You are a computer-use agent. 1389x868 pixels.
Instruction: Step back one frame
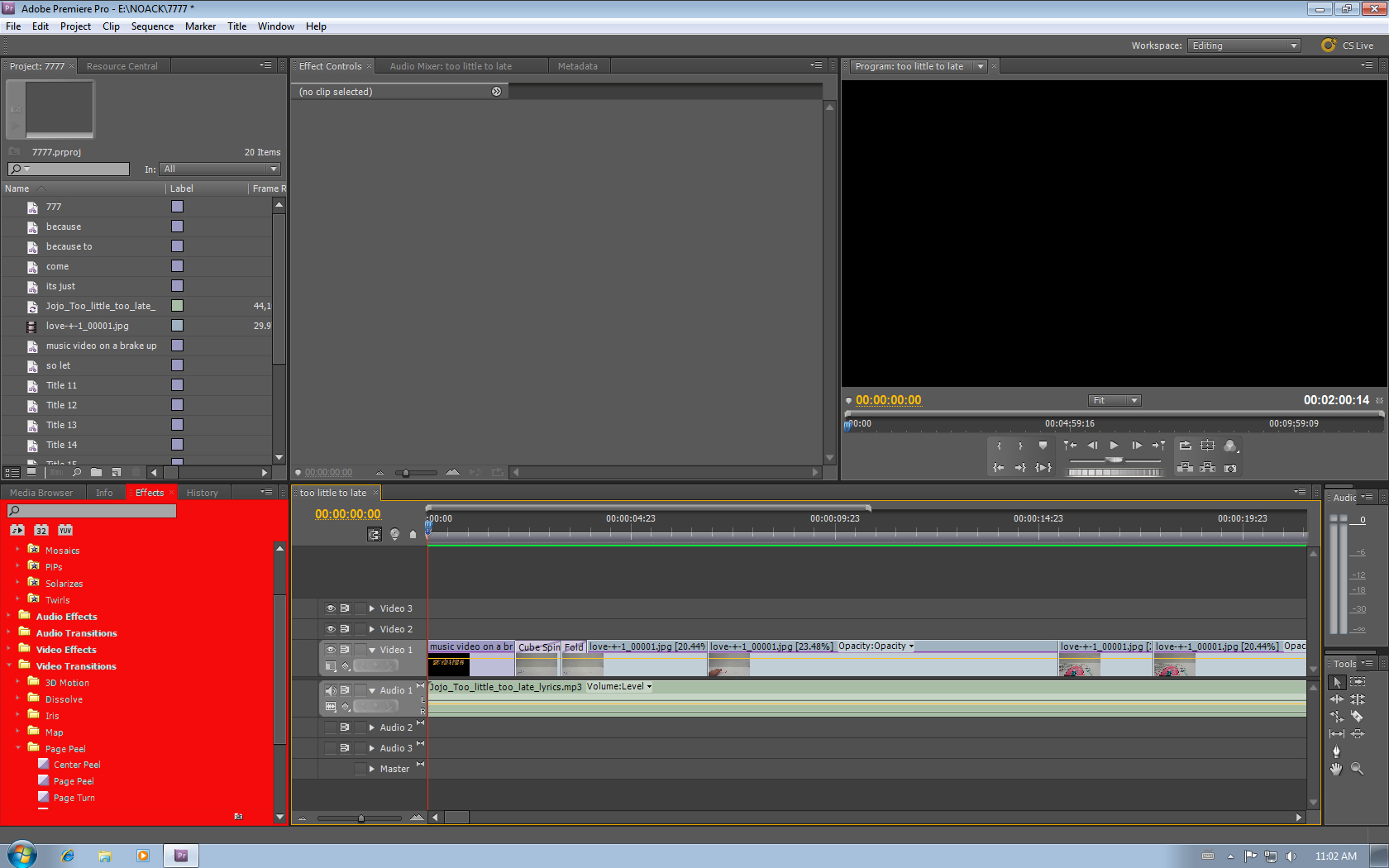pos(1092,446)
